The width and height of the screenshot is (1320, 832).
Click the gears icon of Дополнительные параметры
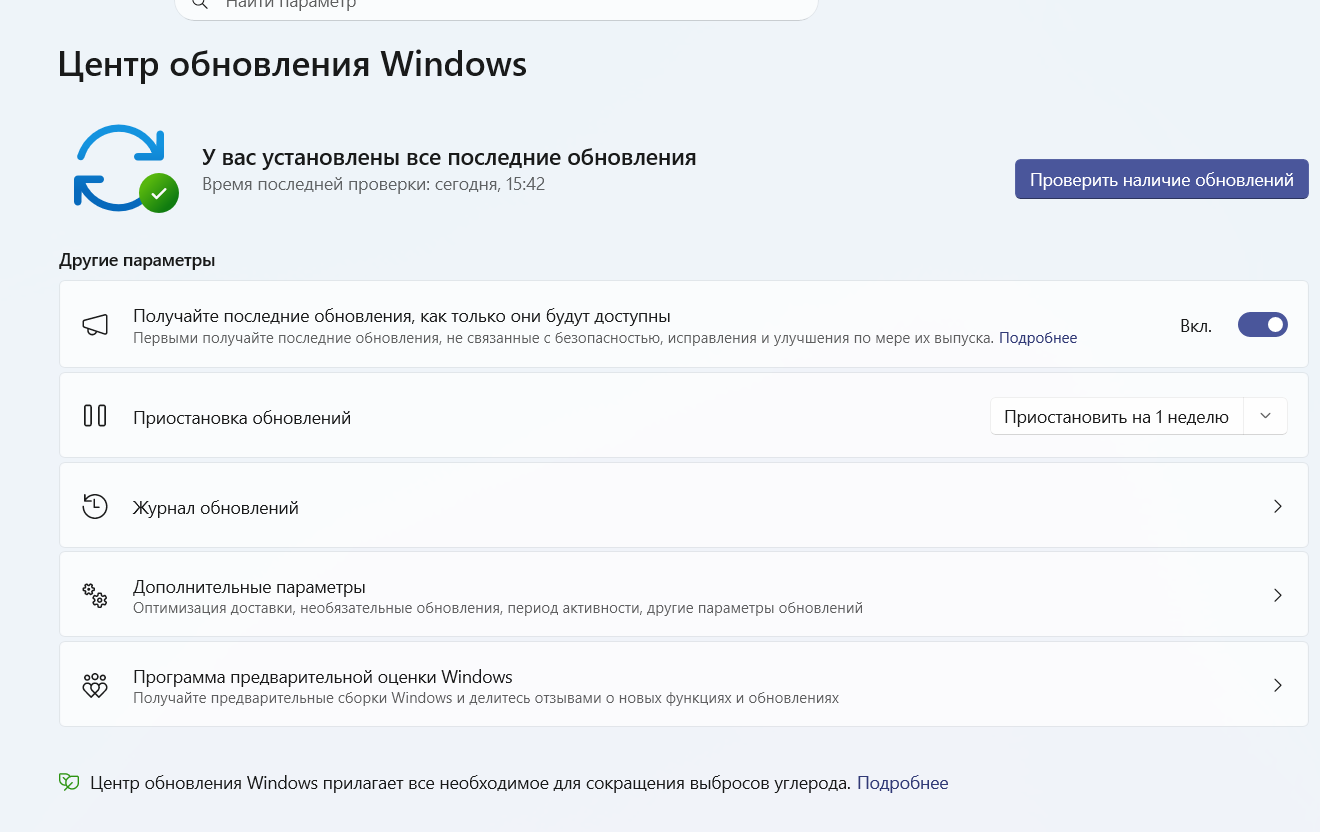point(95,596)
